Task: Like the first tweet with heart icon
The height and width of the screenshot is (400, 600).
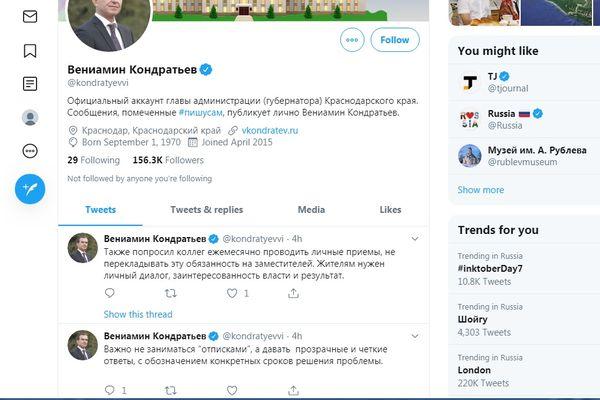Action: coord(232,294)
